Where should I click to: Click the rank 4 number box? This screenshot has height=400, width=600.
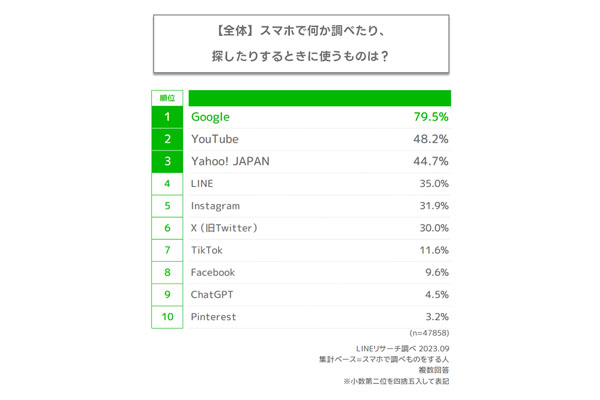[x=167, y=184]
